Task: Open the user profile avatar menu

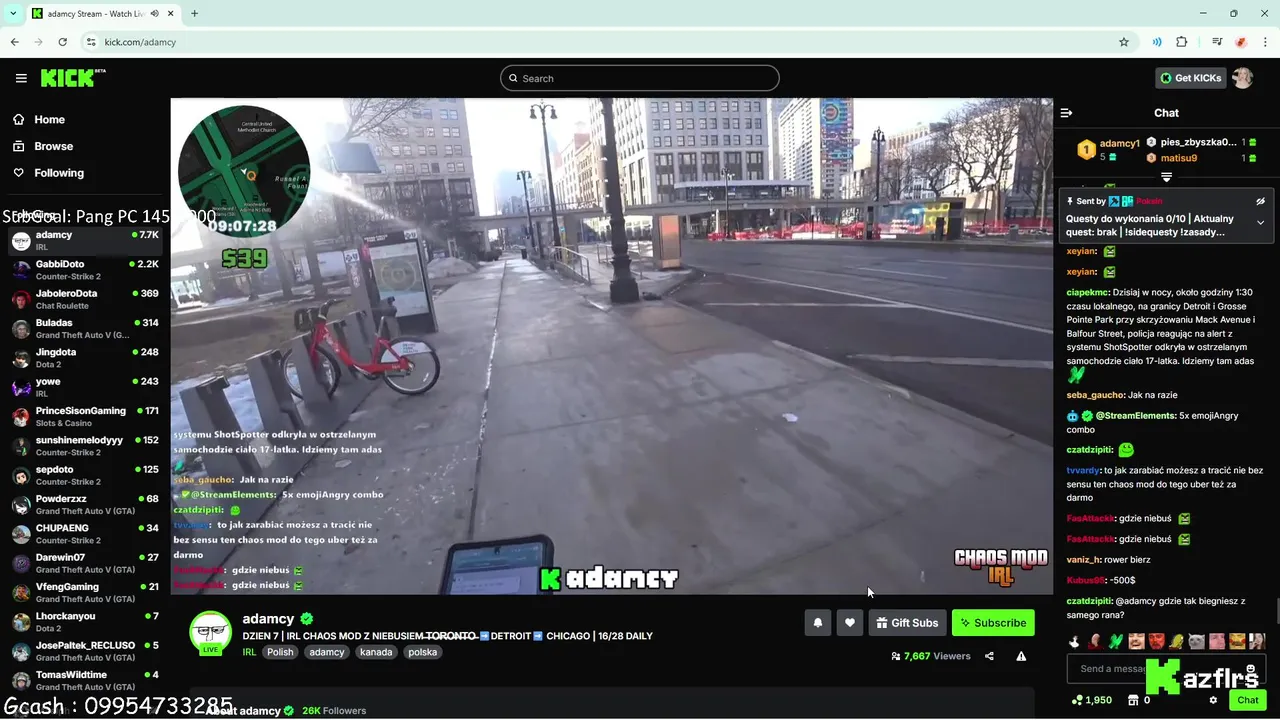Action: (1242, 78)
